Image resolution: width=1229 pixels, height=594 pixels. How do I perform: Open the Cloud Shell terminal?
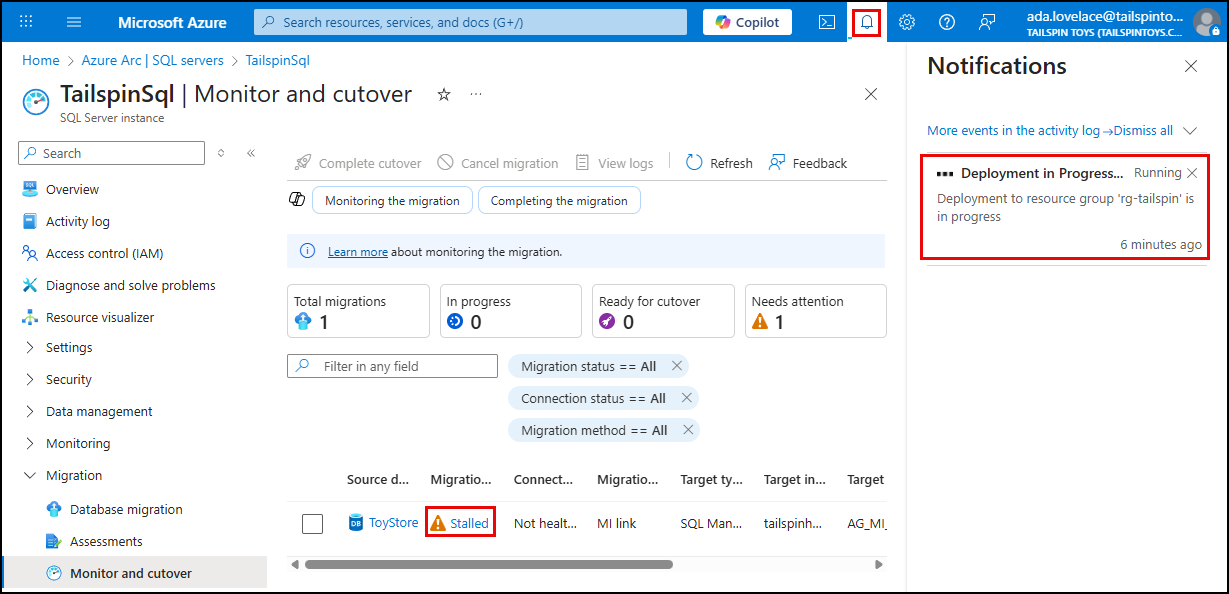point(826,21)
